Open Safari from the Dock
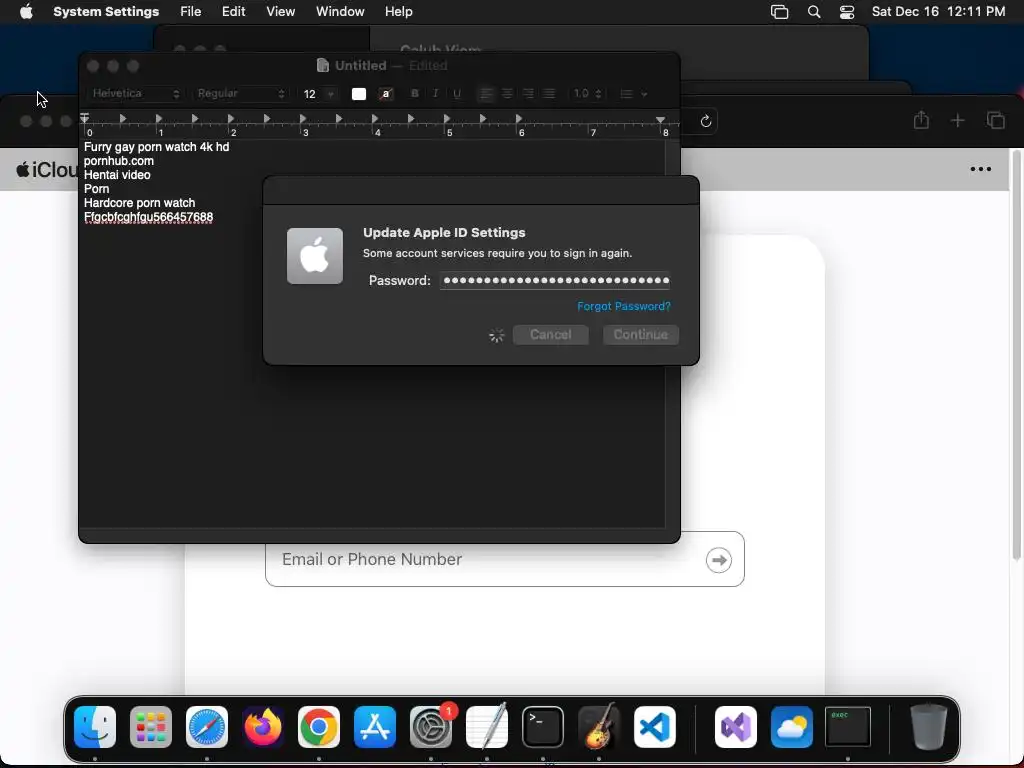The height and width of the screenshot is (768, 1024). coord(207,727)
